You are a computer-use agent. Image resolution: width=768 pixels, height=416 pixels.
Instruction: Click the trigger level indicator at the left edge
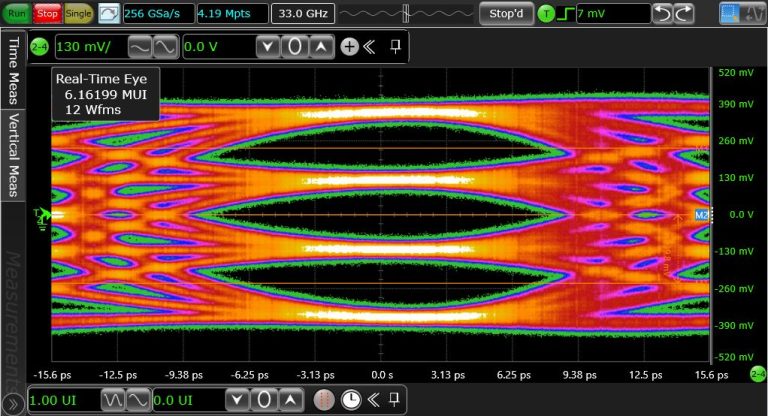42,217
